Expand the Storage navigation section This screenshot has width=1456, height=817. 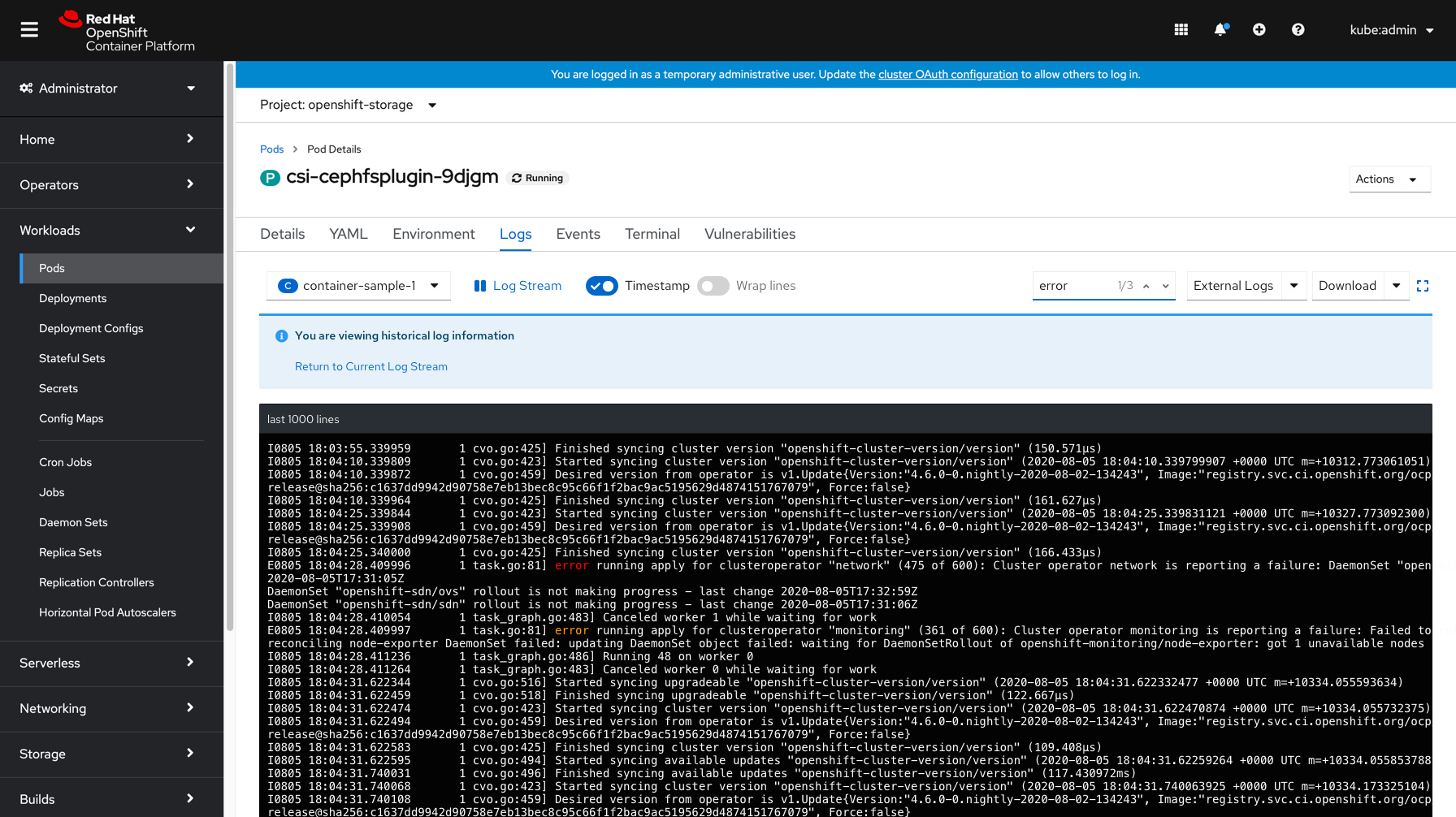(x=111, y=754)
